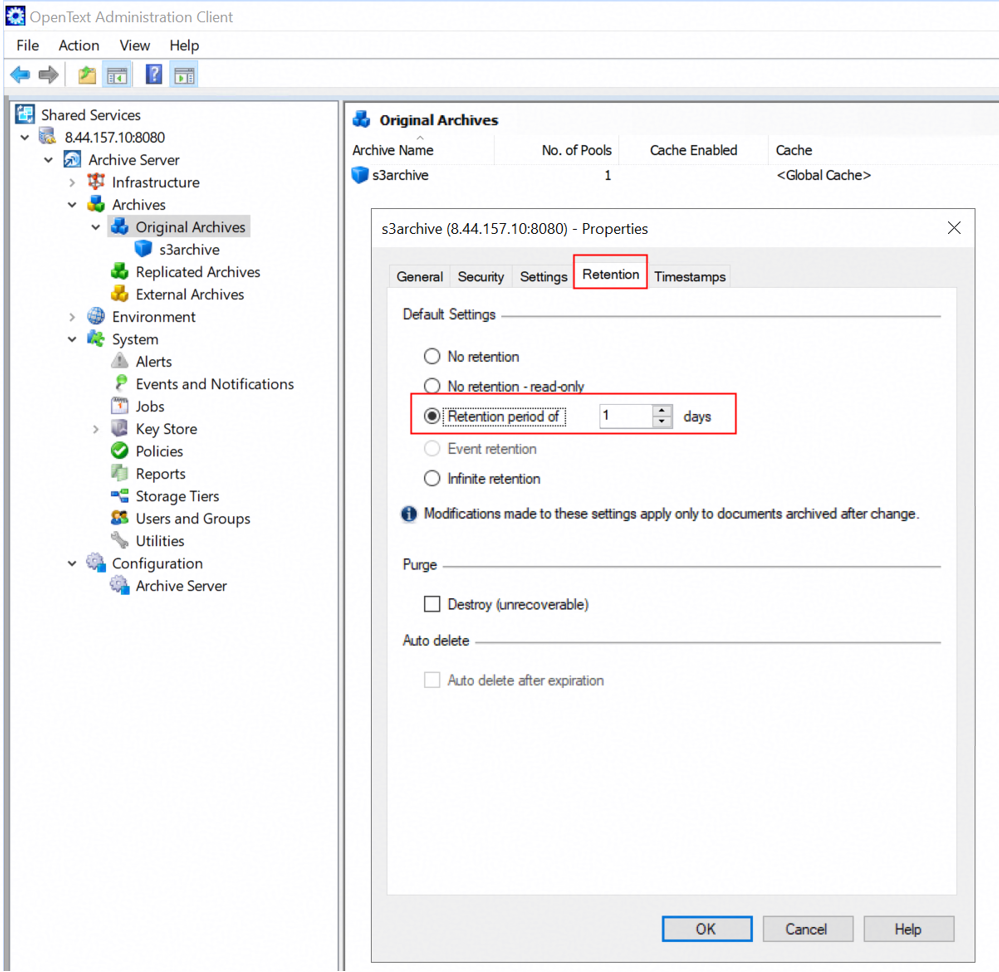Collapse the Archives tree node
999x972 pixels.
coord(72,204)
